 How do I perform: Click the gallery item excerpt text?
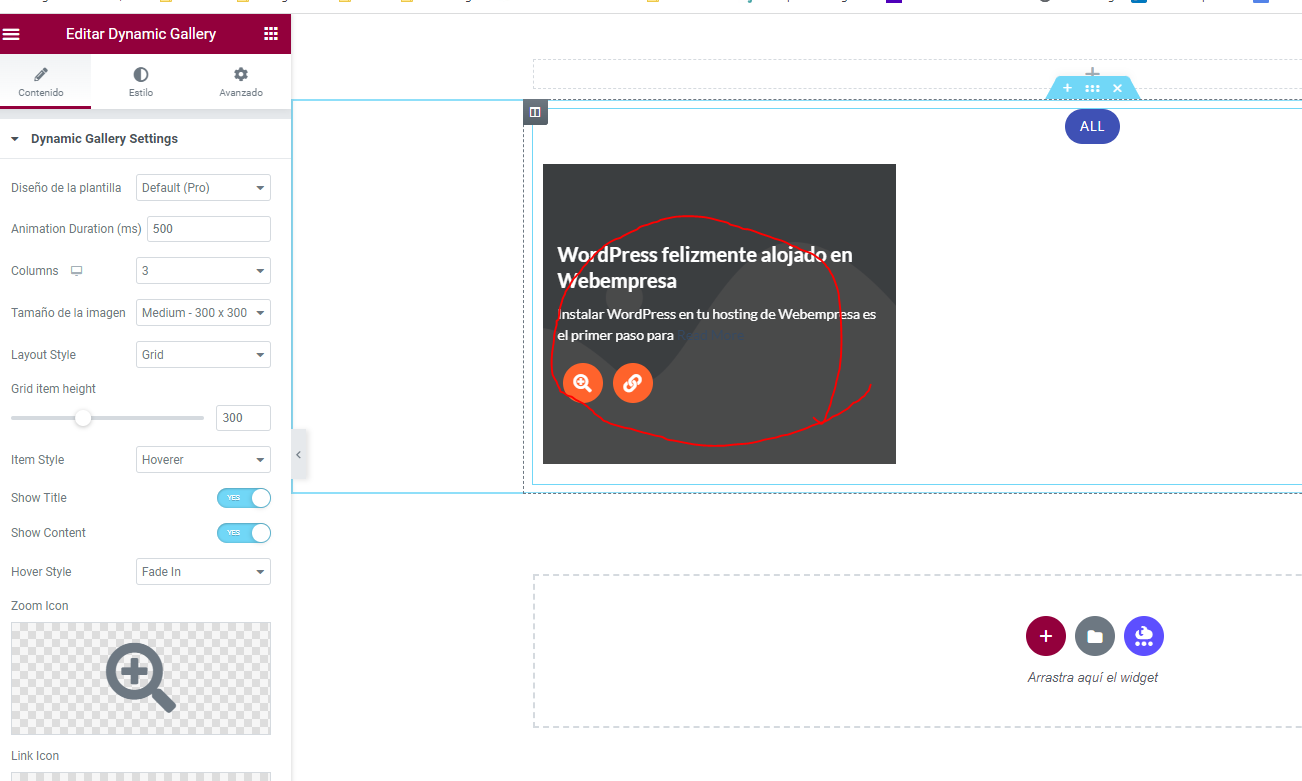tap(716, 325)
